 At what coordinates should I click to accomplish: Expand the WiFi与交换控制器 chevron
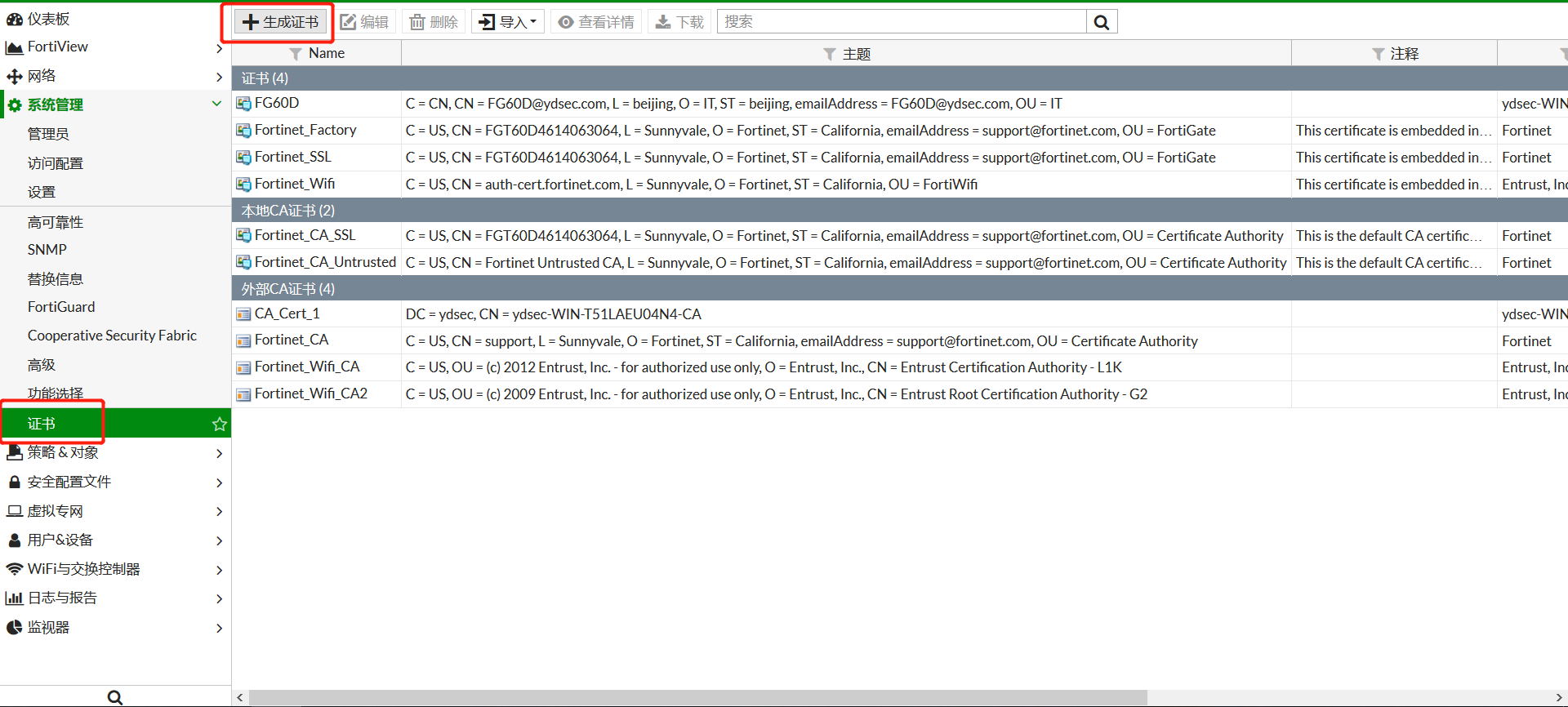tap(219, 570)
